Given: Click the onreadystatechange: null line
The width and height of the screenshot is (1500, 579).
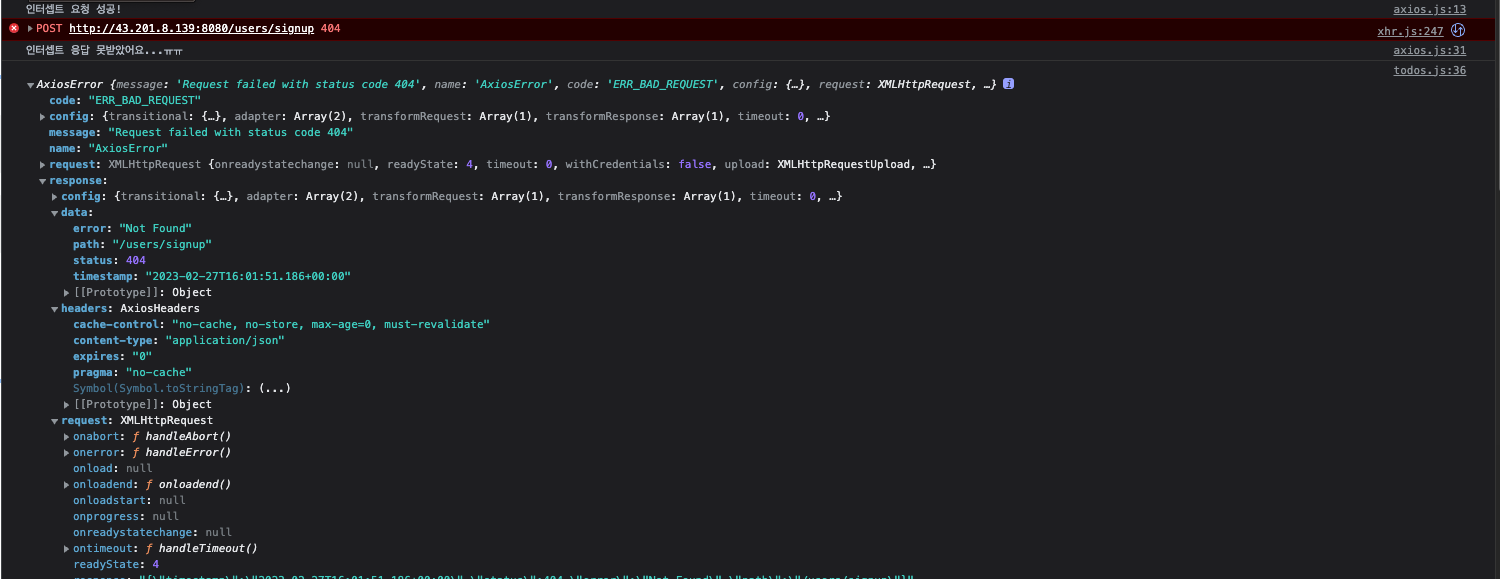Looking at the screenshot, I should point(152,532).
